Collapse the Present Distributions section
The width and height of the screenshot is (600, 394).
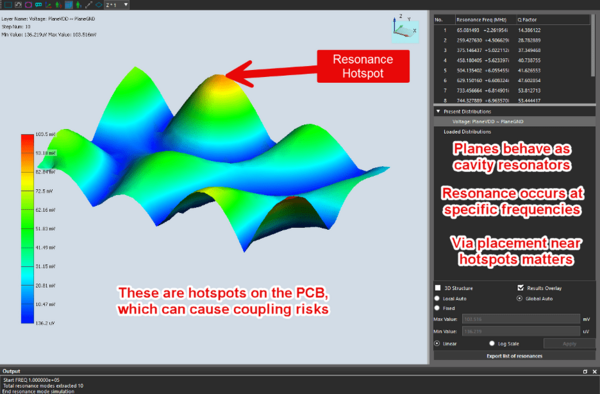pyautogui.click(x=439, y=111)
